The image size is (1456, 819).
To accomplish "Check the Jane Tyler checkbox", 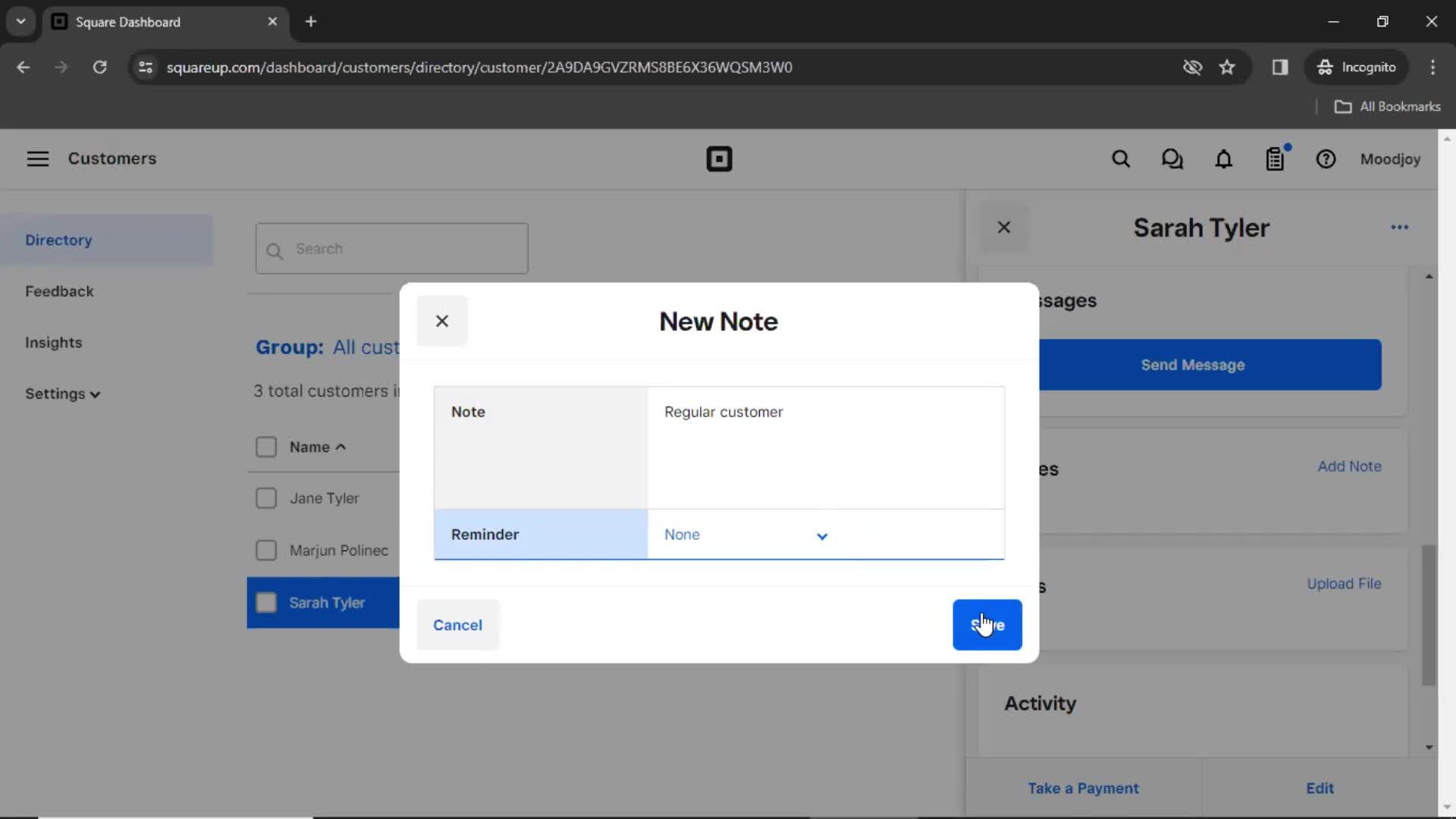I will point(266,498).
